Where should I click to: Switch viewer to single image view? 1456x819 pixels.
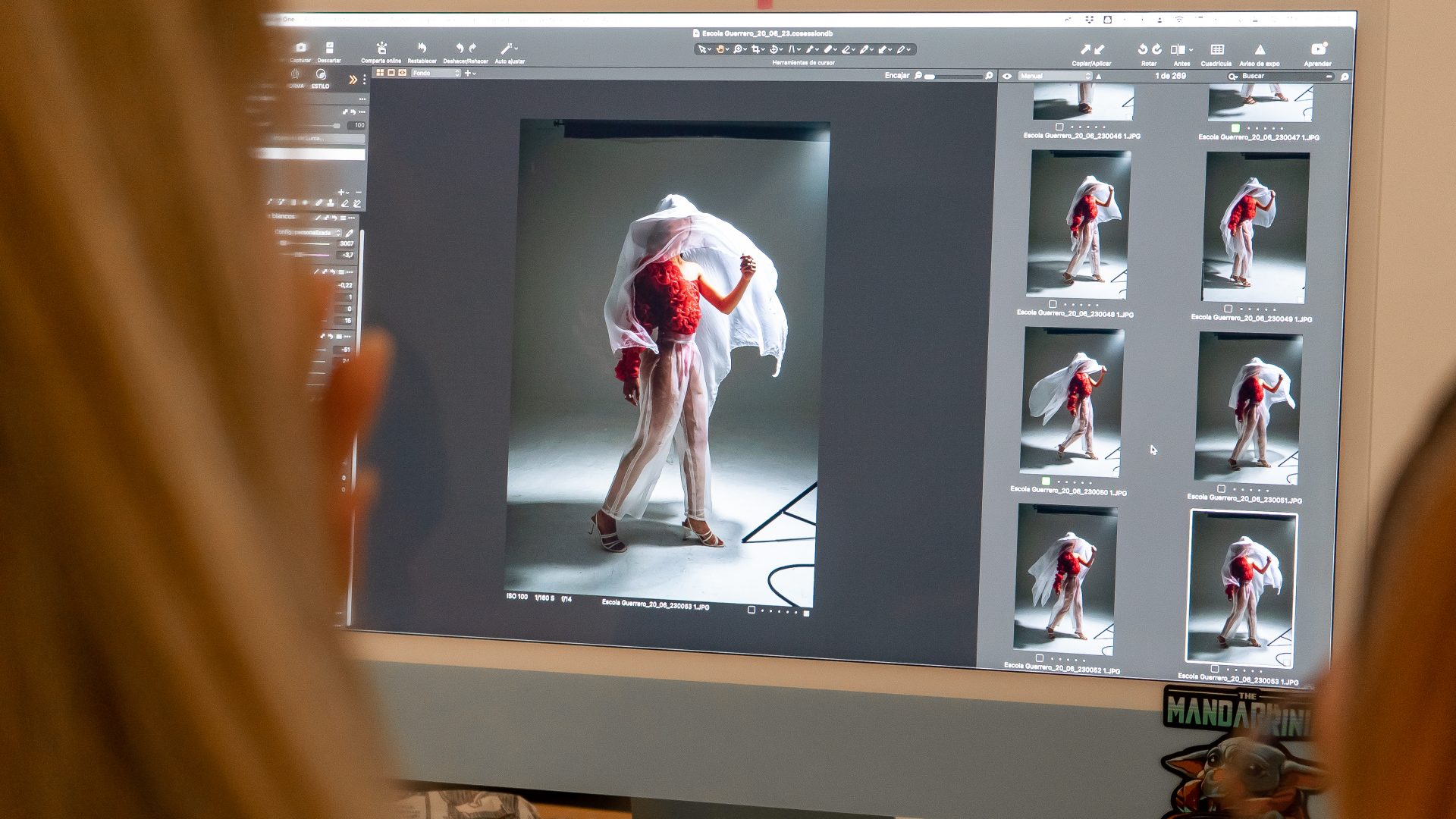pos(391,73)
